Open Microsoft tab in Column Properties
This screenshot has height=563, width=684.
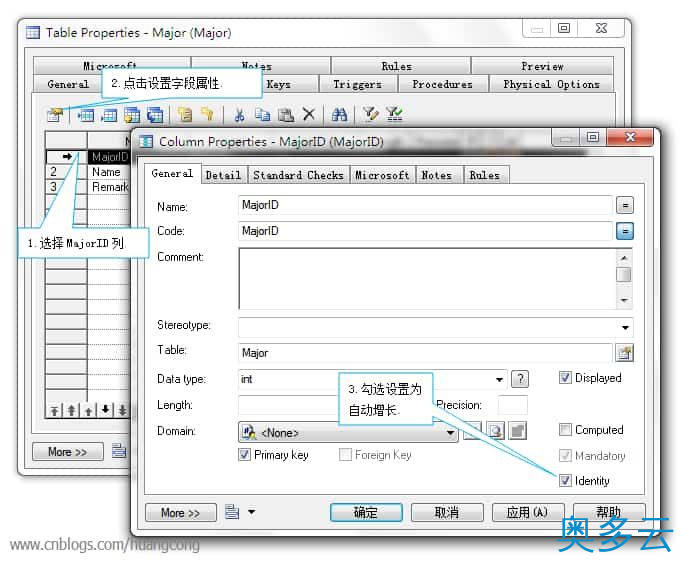[x=382, y=175]
